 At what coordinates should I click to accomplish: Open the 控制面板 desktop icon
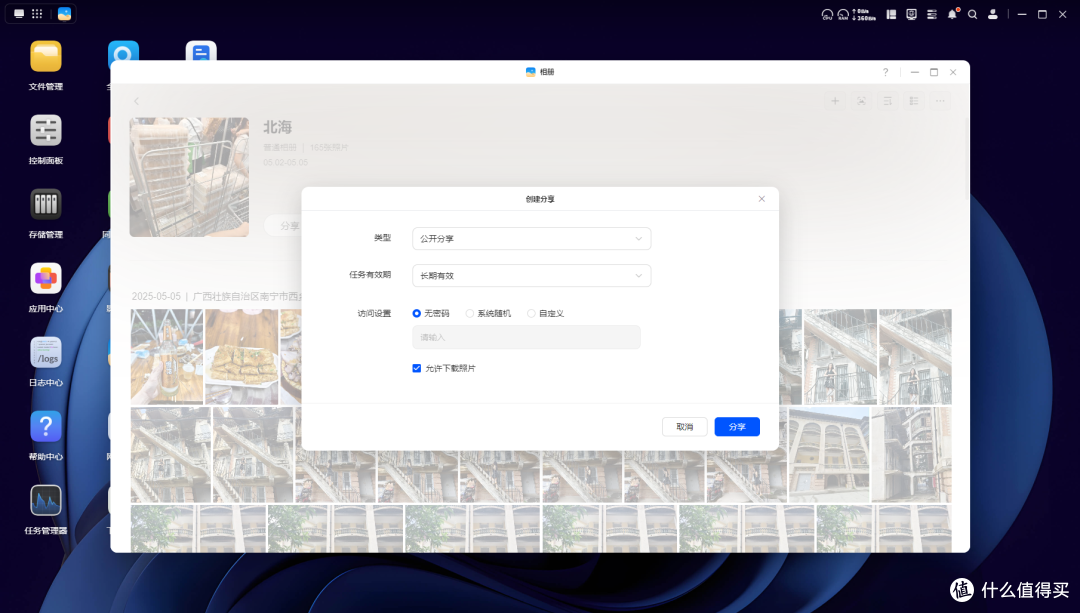click(45, 130)
